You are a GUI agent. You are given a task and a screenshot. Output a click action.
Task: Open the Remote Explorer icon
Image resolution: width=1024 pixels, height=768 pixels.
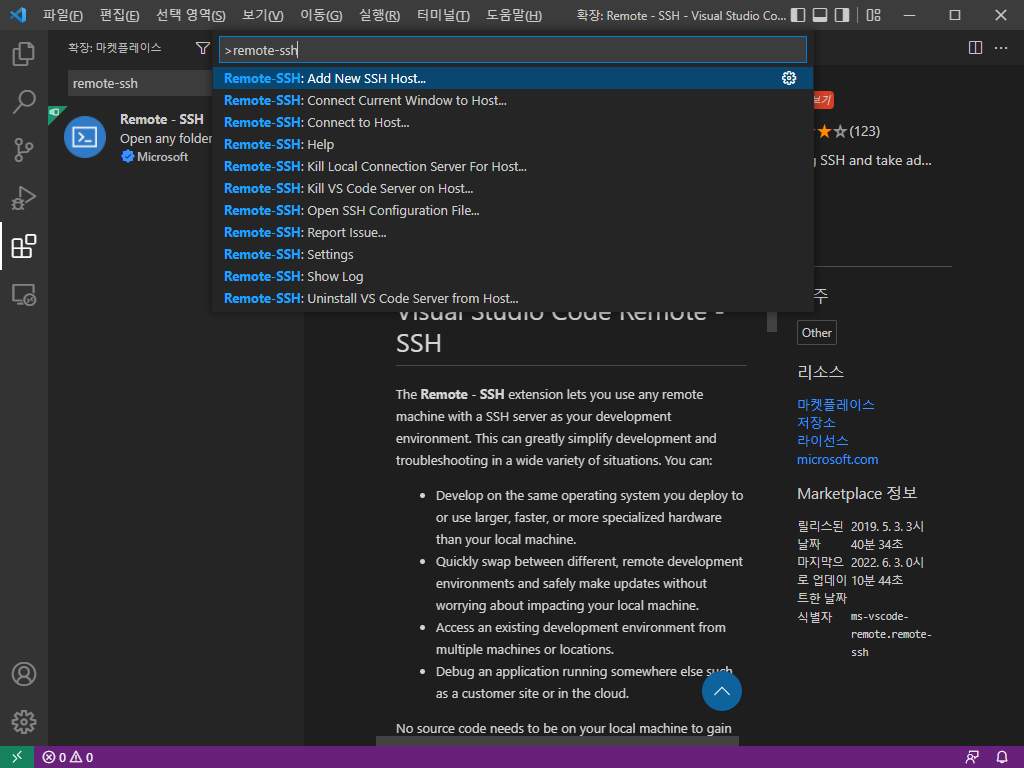pyautogui.click(x=24, y=295)
